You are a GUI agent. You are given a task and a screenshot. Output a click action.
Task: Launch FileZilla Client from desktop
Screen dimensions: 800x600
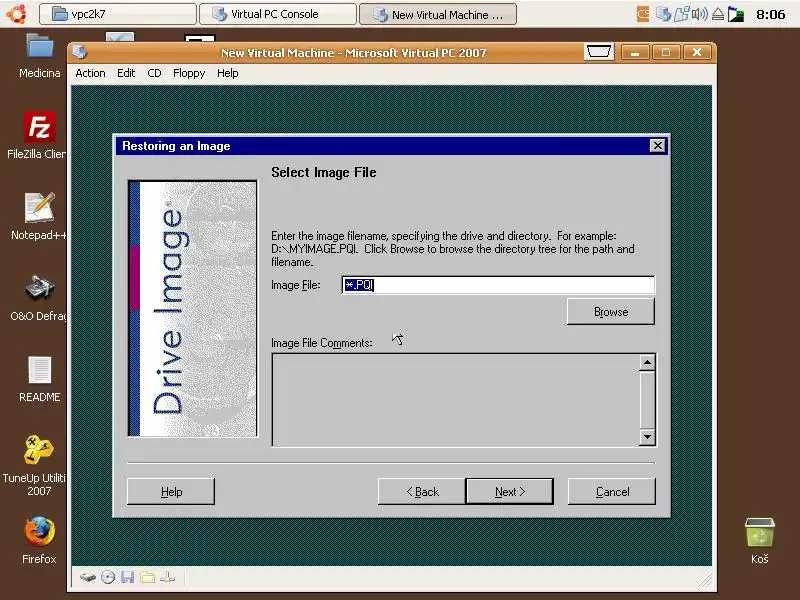click(39, 135)
